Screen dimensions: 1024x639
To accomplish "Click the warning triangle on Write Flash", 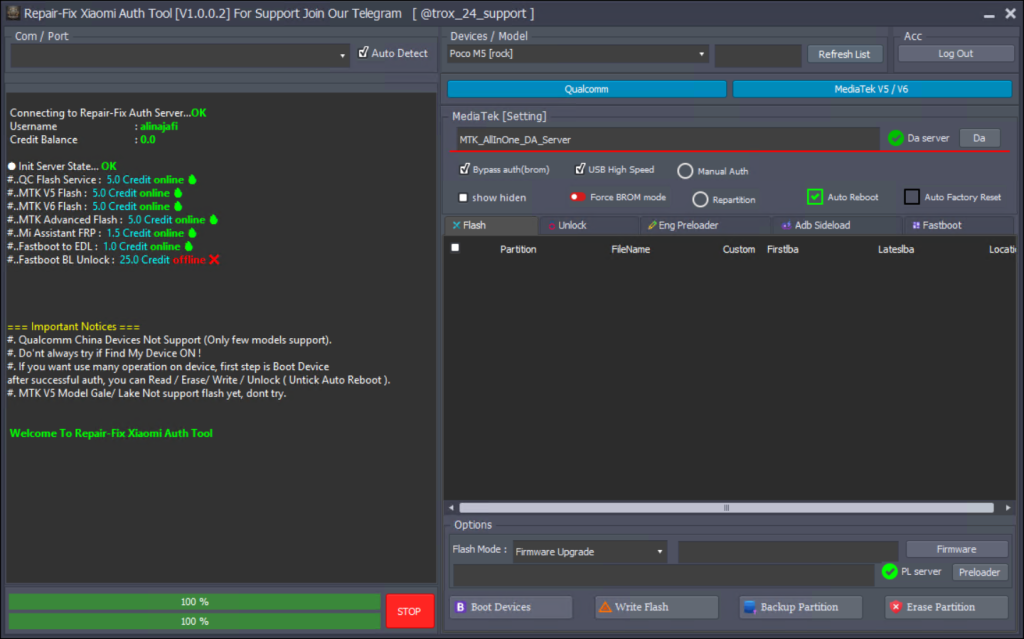I will pyautogui.click(x=606, y=606).
